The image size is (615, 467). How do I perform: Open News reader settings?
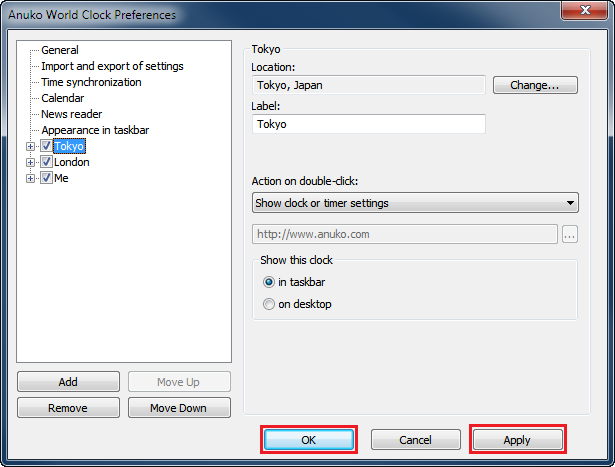pyautogui.click(x=71, y=114)
